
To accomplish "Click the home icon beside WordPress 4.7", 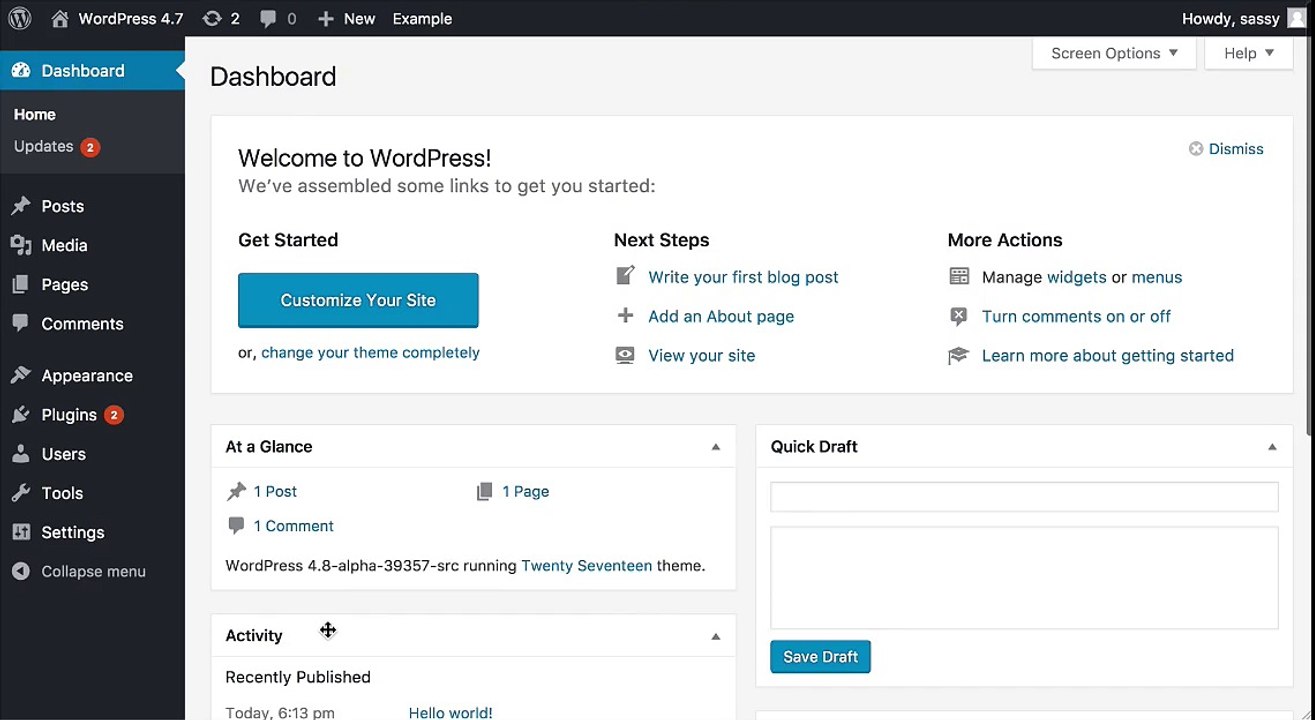I will (60, 18).
